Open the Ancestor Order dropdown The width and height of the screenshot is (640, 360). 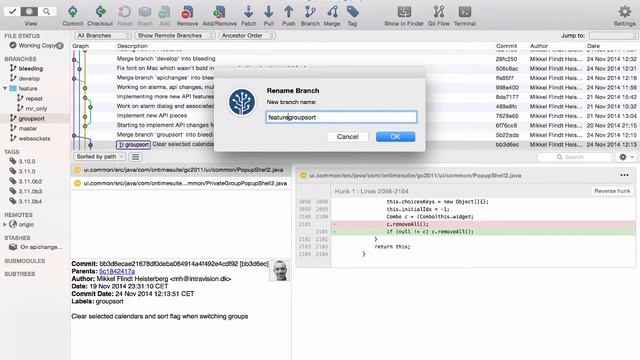[x=247, y=36]
